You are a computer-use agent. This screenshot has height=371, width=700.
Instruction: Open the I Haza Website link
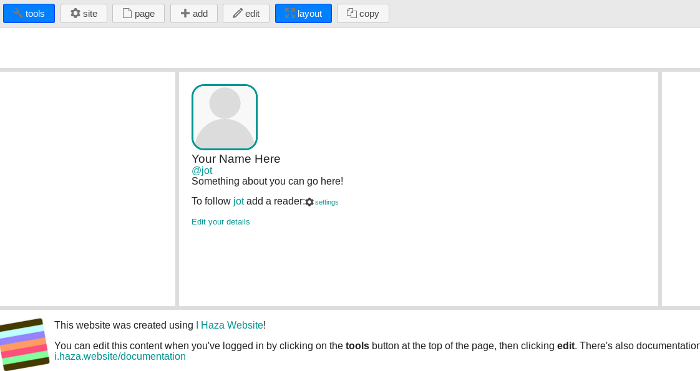pos(229,325)
